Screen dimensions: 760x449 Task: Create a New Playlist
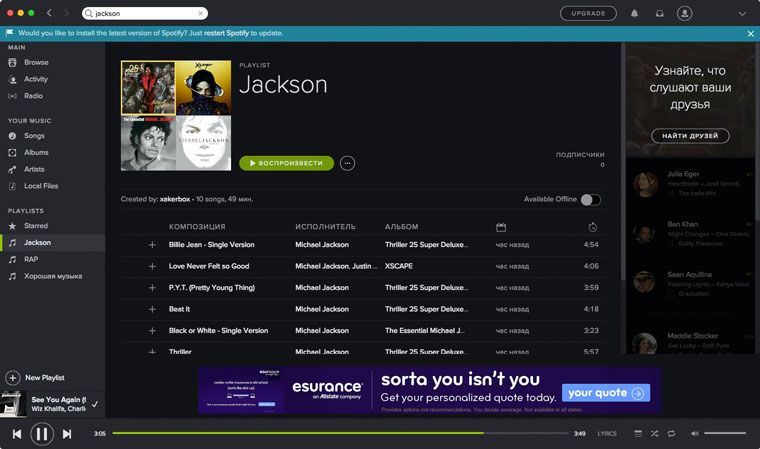(35, 377)
